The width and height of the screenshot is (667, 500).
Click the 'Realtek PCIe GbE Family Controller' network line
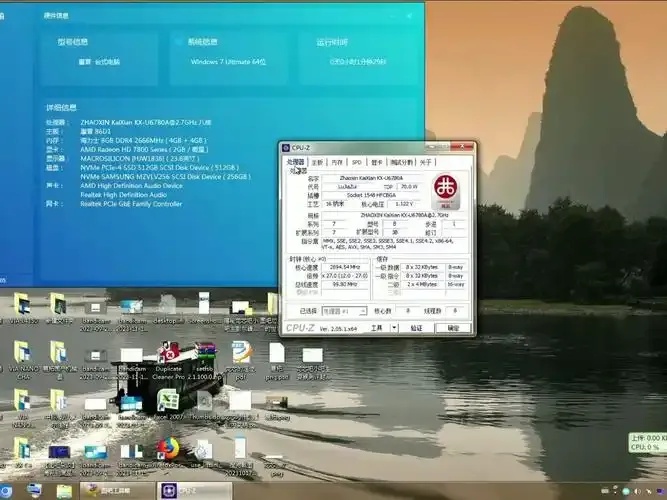131,204
